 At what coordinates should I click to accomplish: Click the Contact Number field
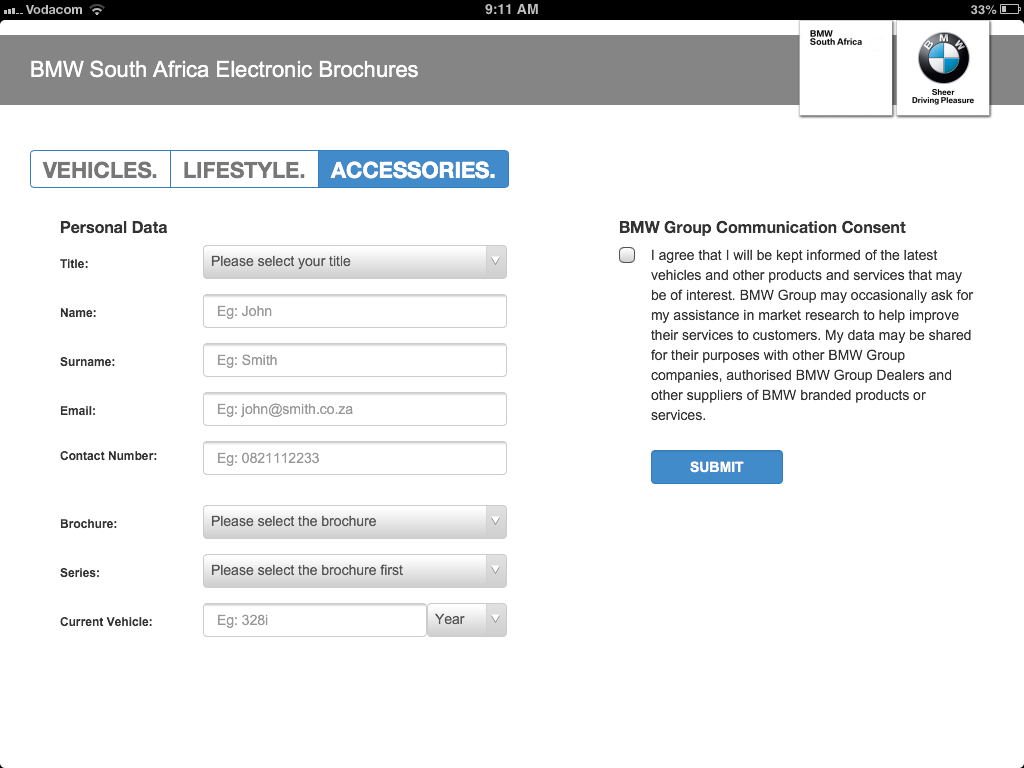point(354,458)
